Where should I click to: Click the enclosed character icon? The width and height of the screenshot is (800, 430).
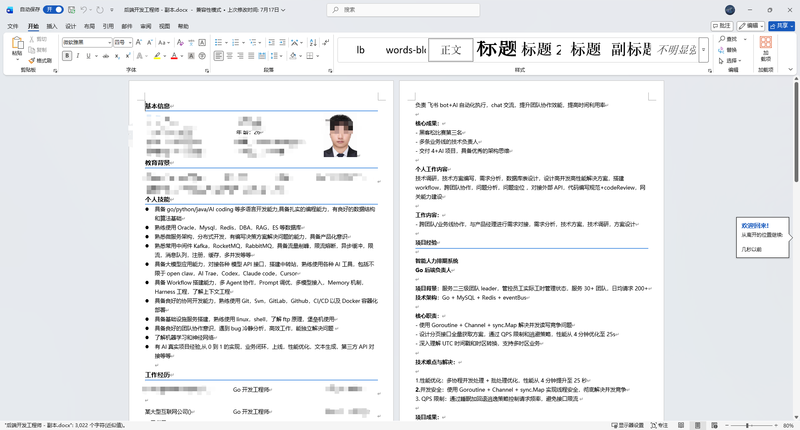click(x=202, y=56)
